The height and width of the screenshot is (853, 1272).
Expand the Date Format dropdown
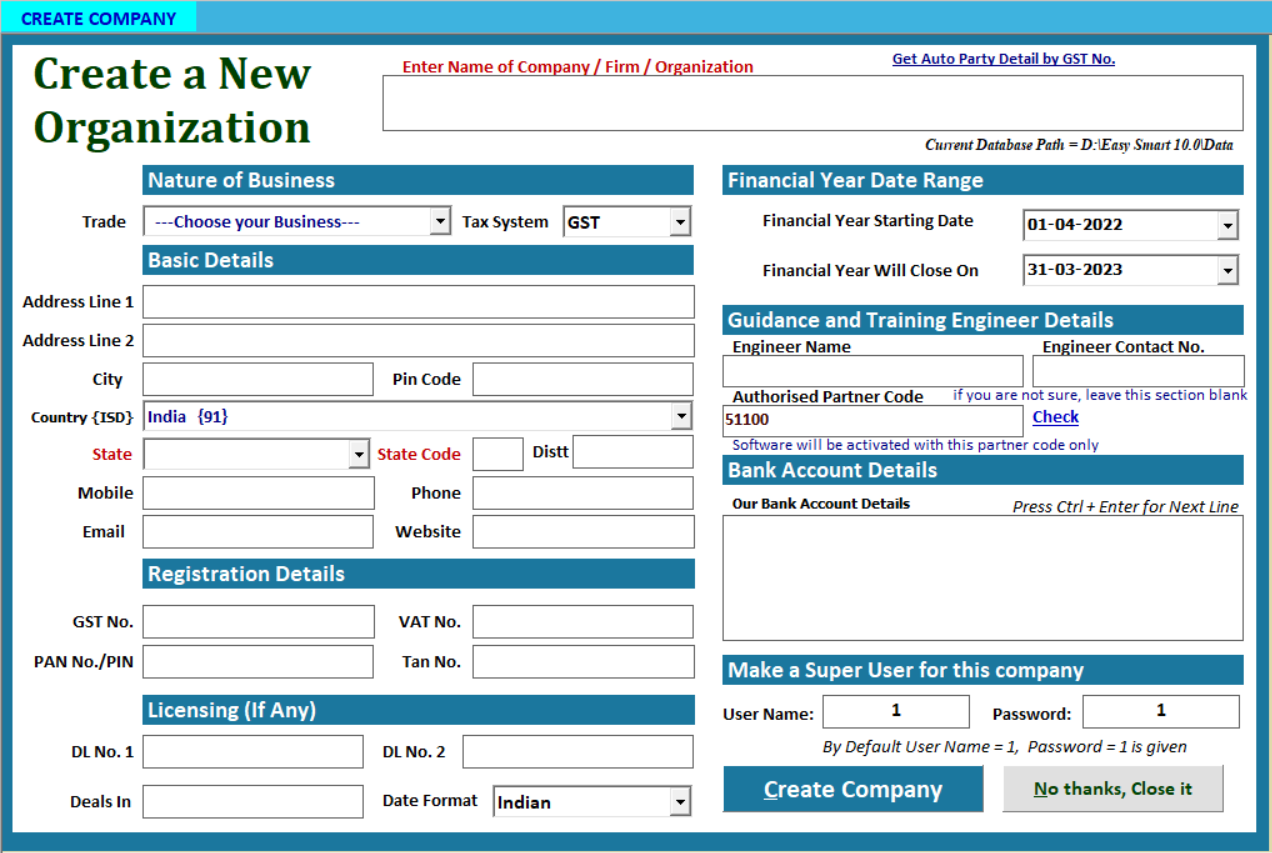680,802
